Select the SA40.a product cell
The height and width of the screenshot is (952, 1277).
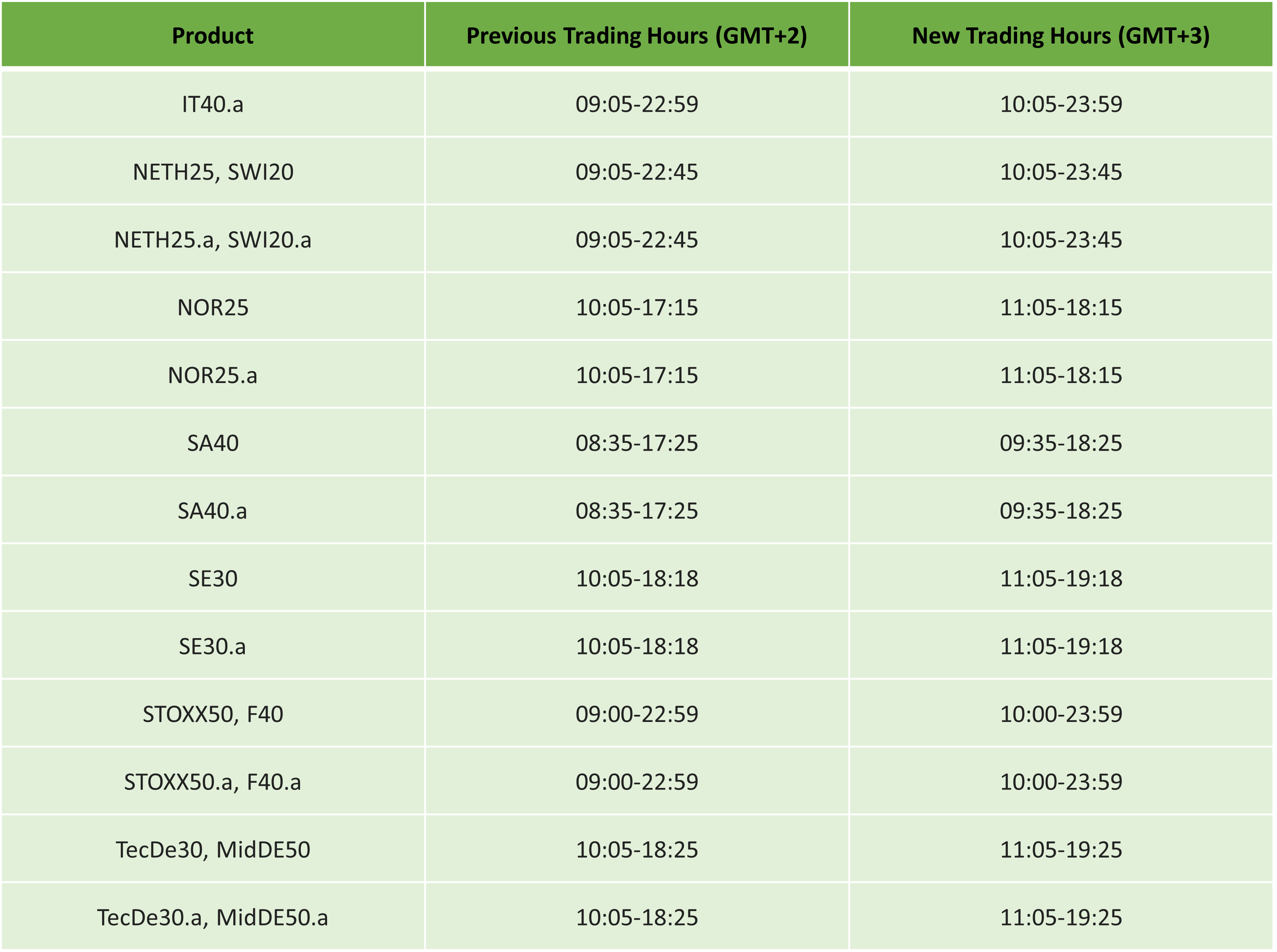tap(213, 511)
